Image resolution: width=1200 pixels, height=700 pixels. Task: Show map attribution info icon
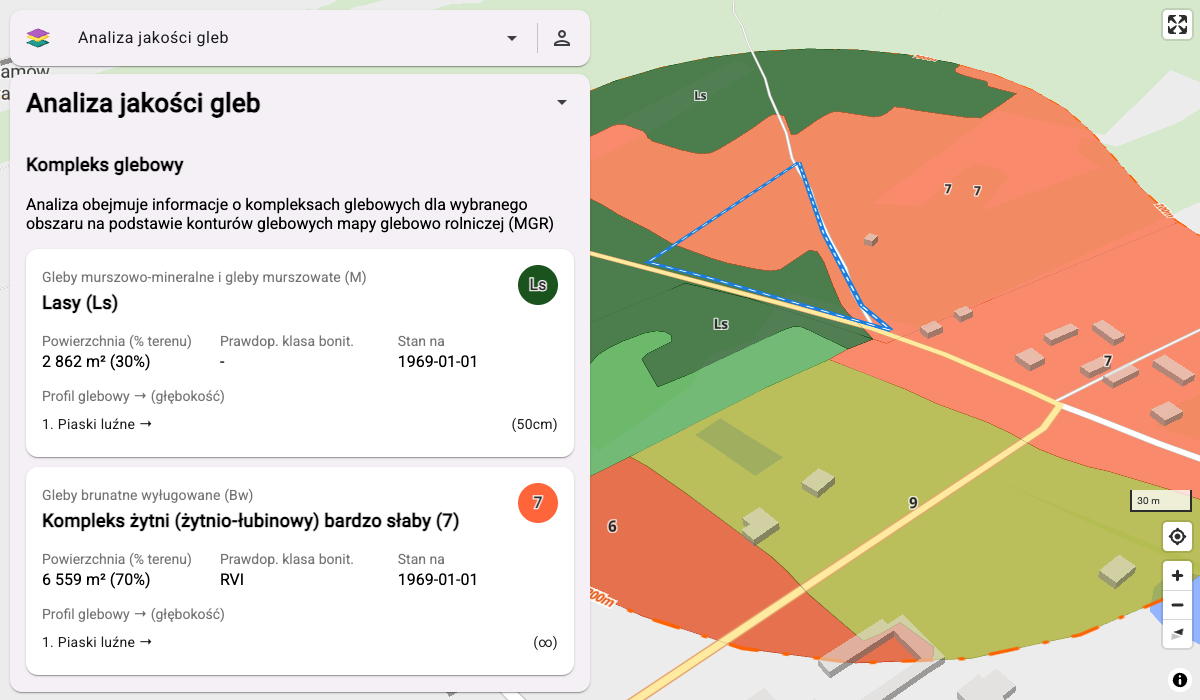click(x=1180, y=679)
